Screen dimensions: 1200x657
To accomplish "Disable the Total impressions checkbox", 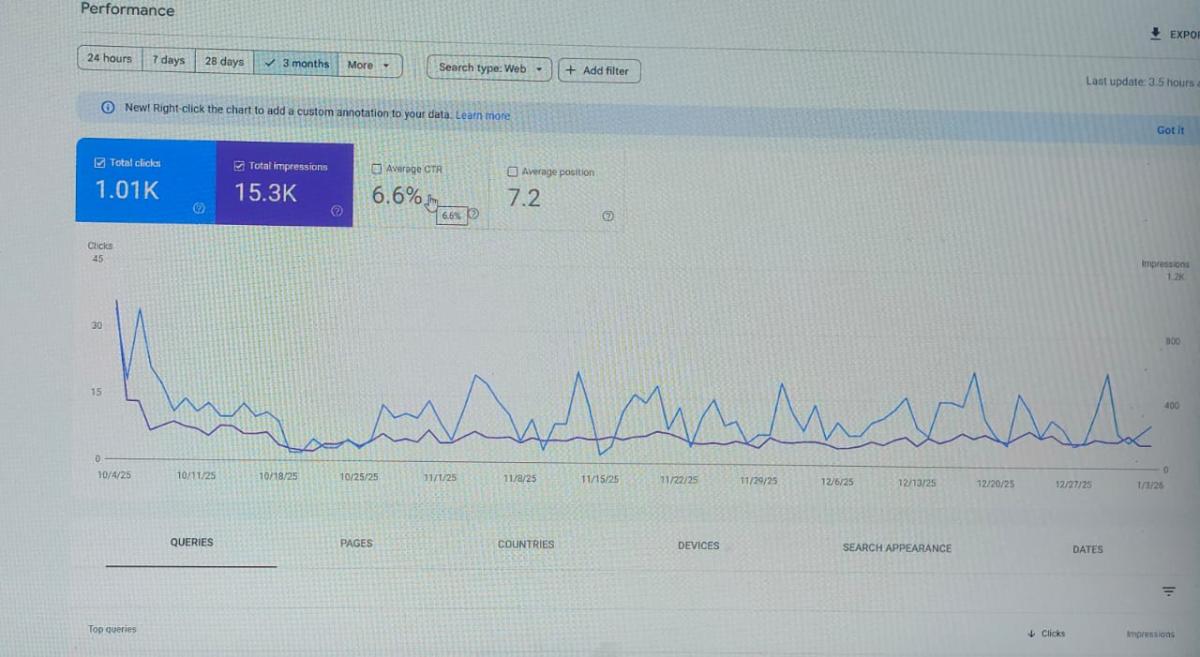I will [x=239, y=166].
